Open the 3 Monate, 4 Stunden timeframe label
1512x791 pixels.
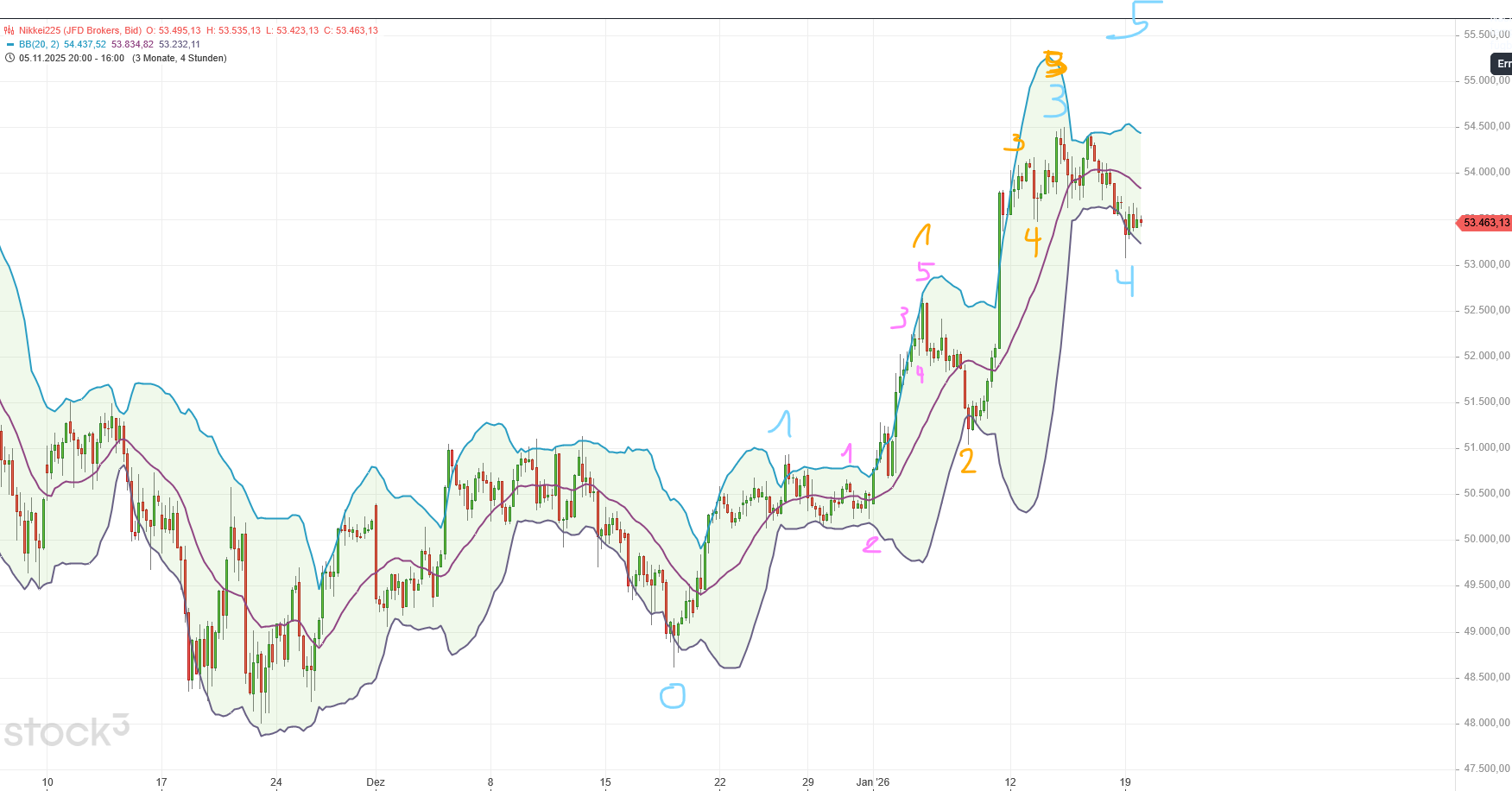click(180, 58)
